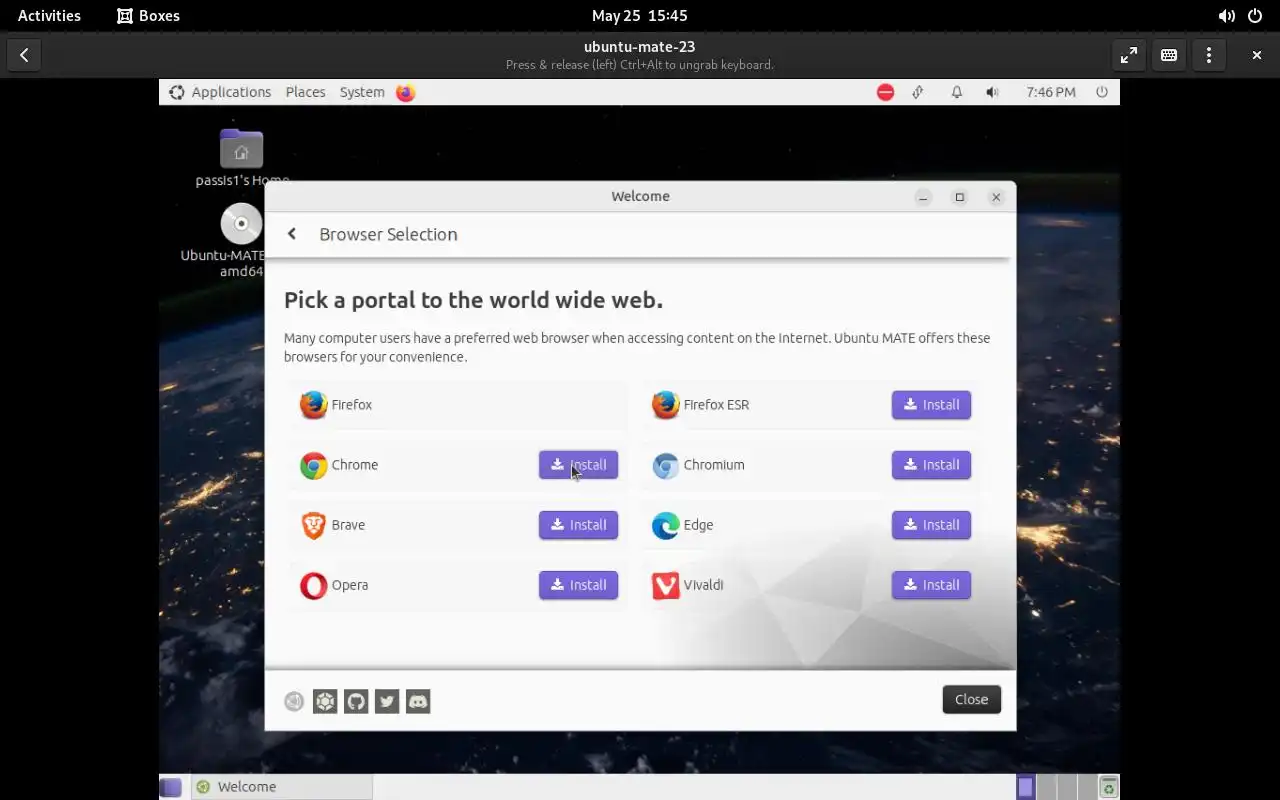Click the Firefox browser logo icon
Viewport: 1280px width, 800px height.
313,405
